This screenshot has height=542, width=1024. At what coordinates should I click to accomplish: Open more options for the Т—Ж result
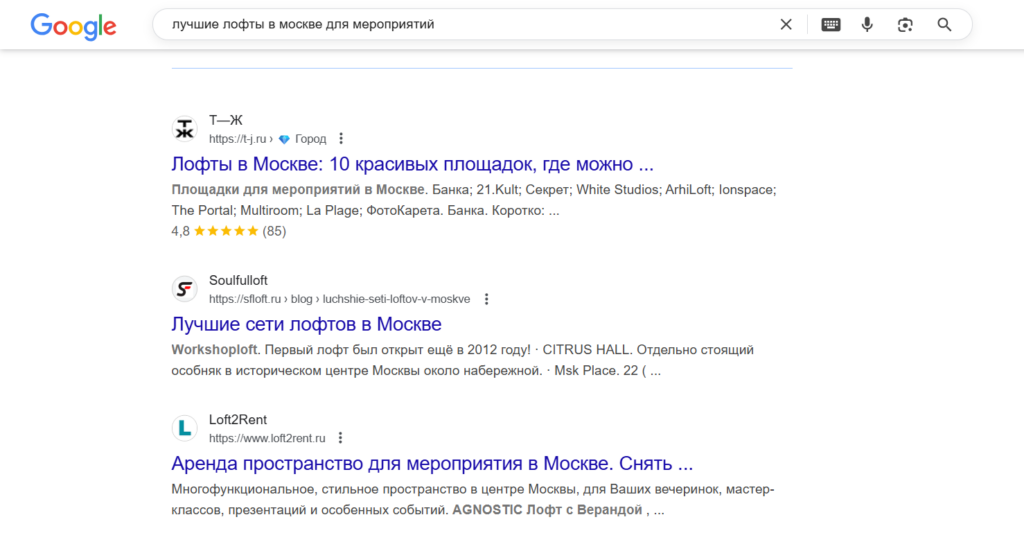(x=341, y=138)
